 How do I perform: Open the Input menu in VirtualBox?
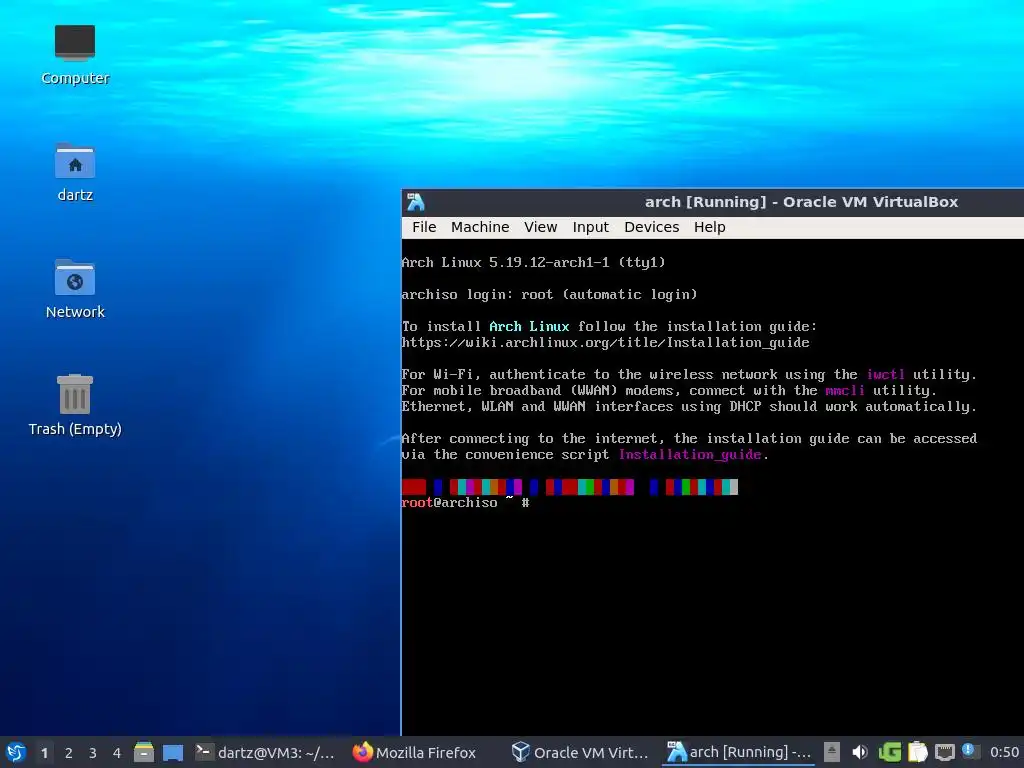[590, 227]
